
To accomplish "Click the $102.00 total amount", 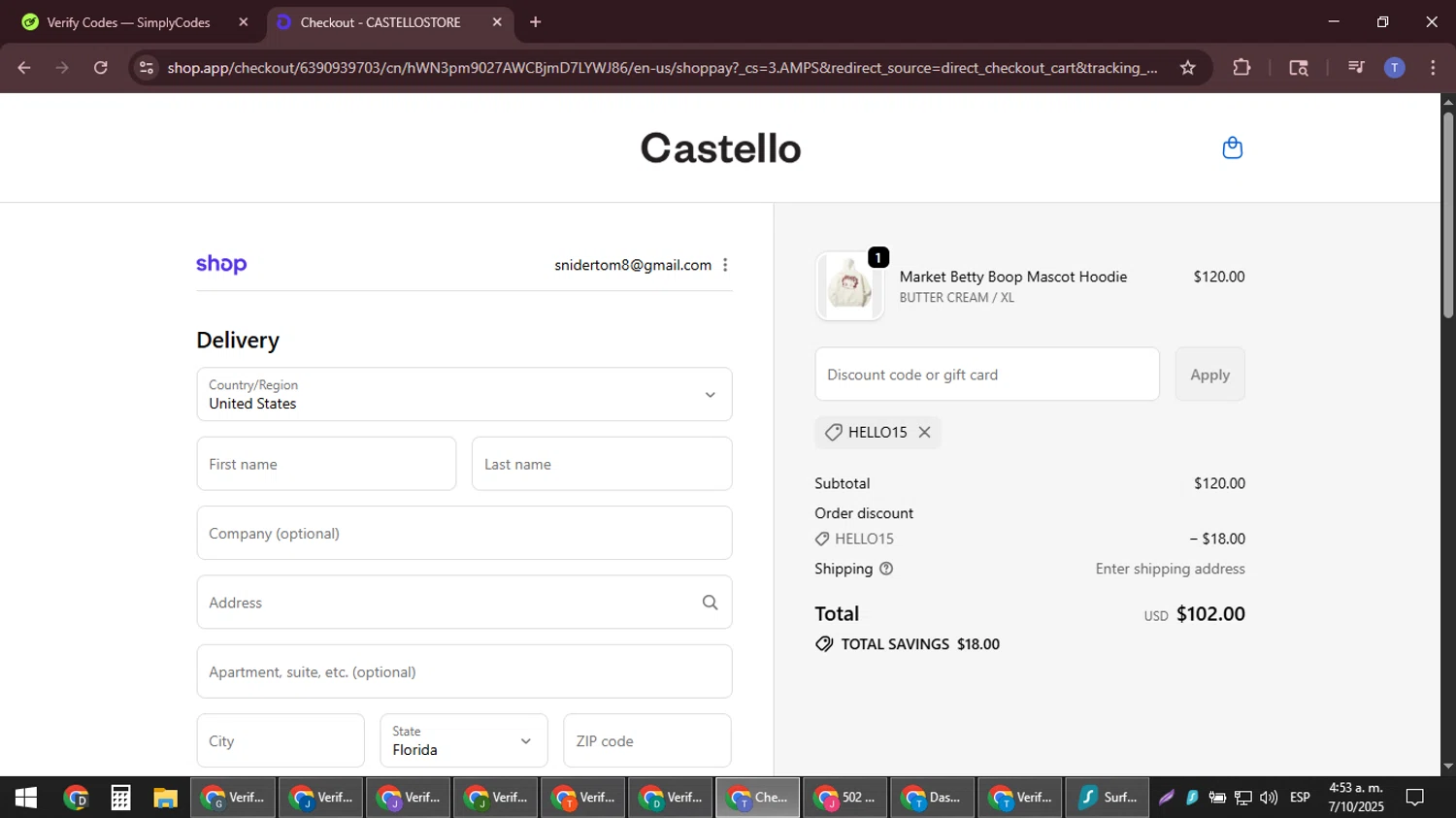I will (x=1210, y=614).
